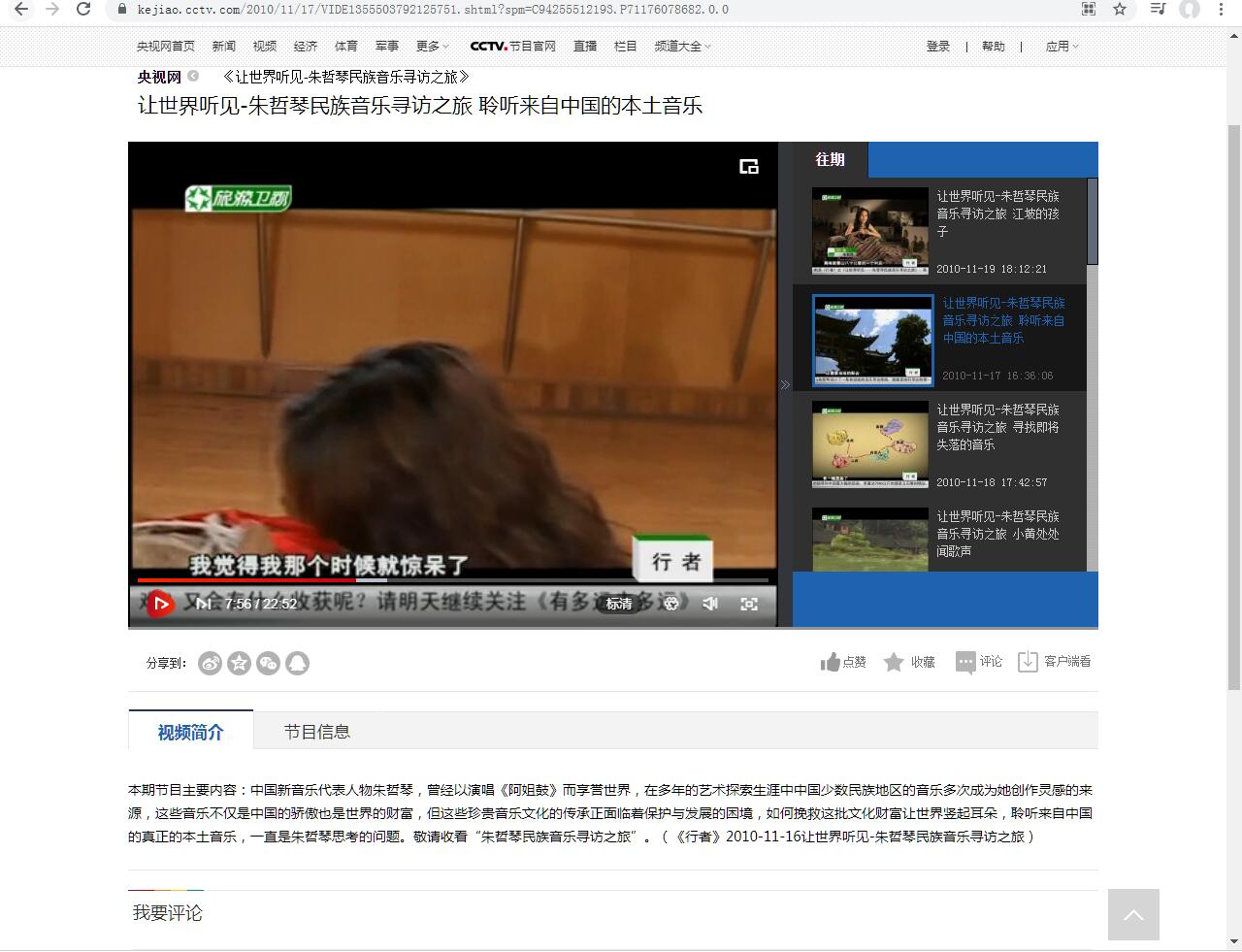Open 江坡的孩子 episode thumbnail
The height and width of the screenshot is (952, 1242).
tap(869, 231)
